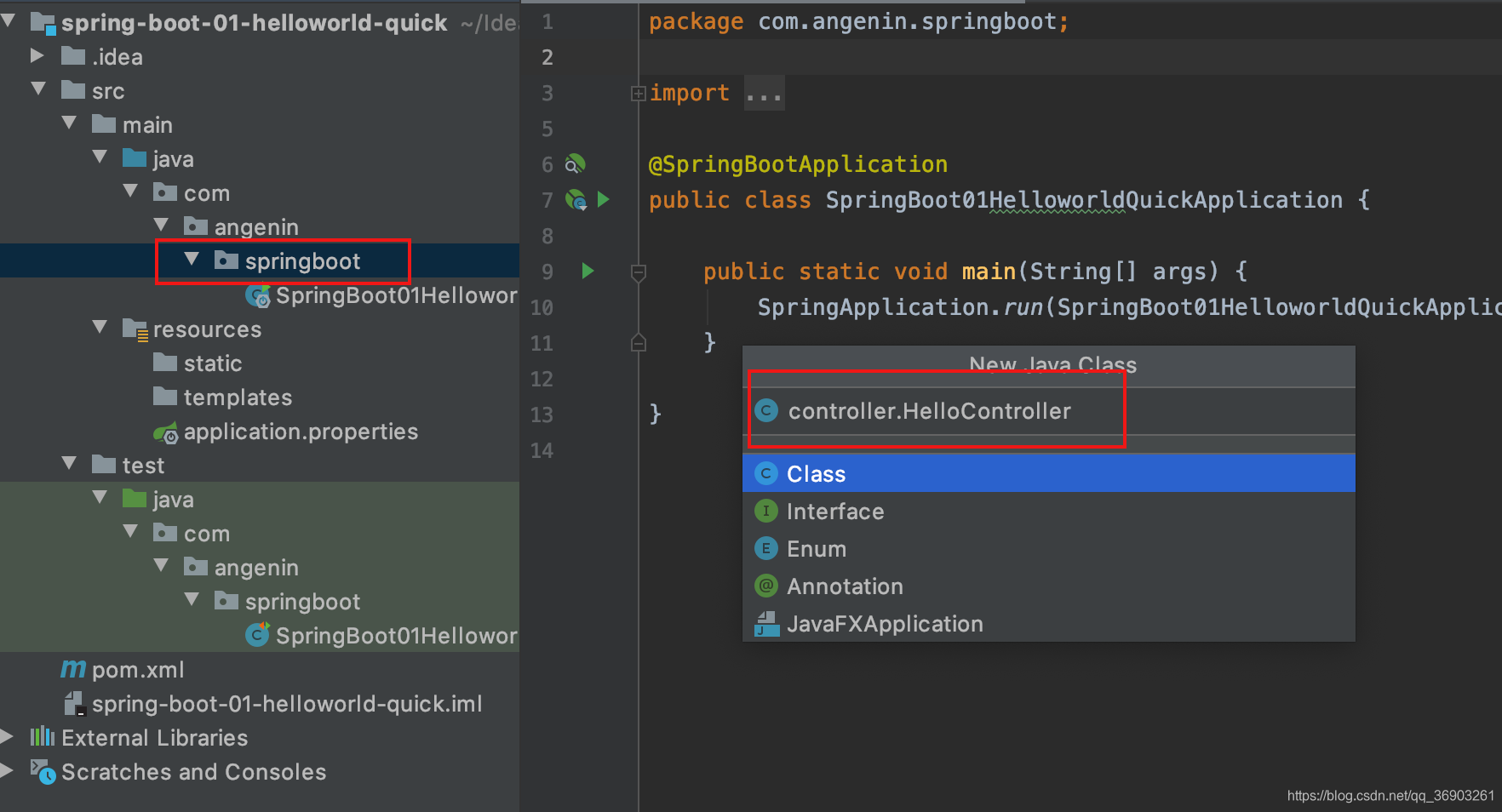Click the resources root folder icon
This screenshot has width=1502, height=812.
click(135, 329)
